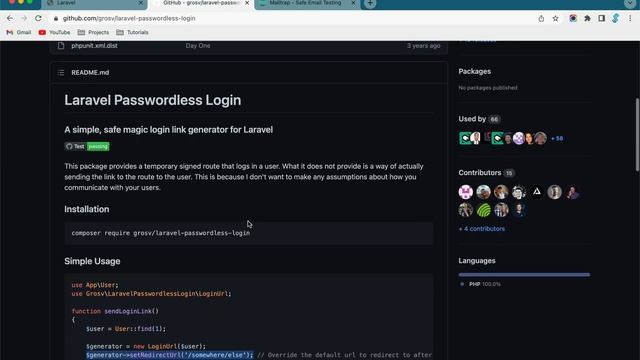640x360 pixels.
Task: Open the +58 used by link
Action: (557, 138)
